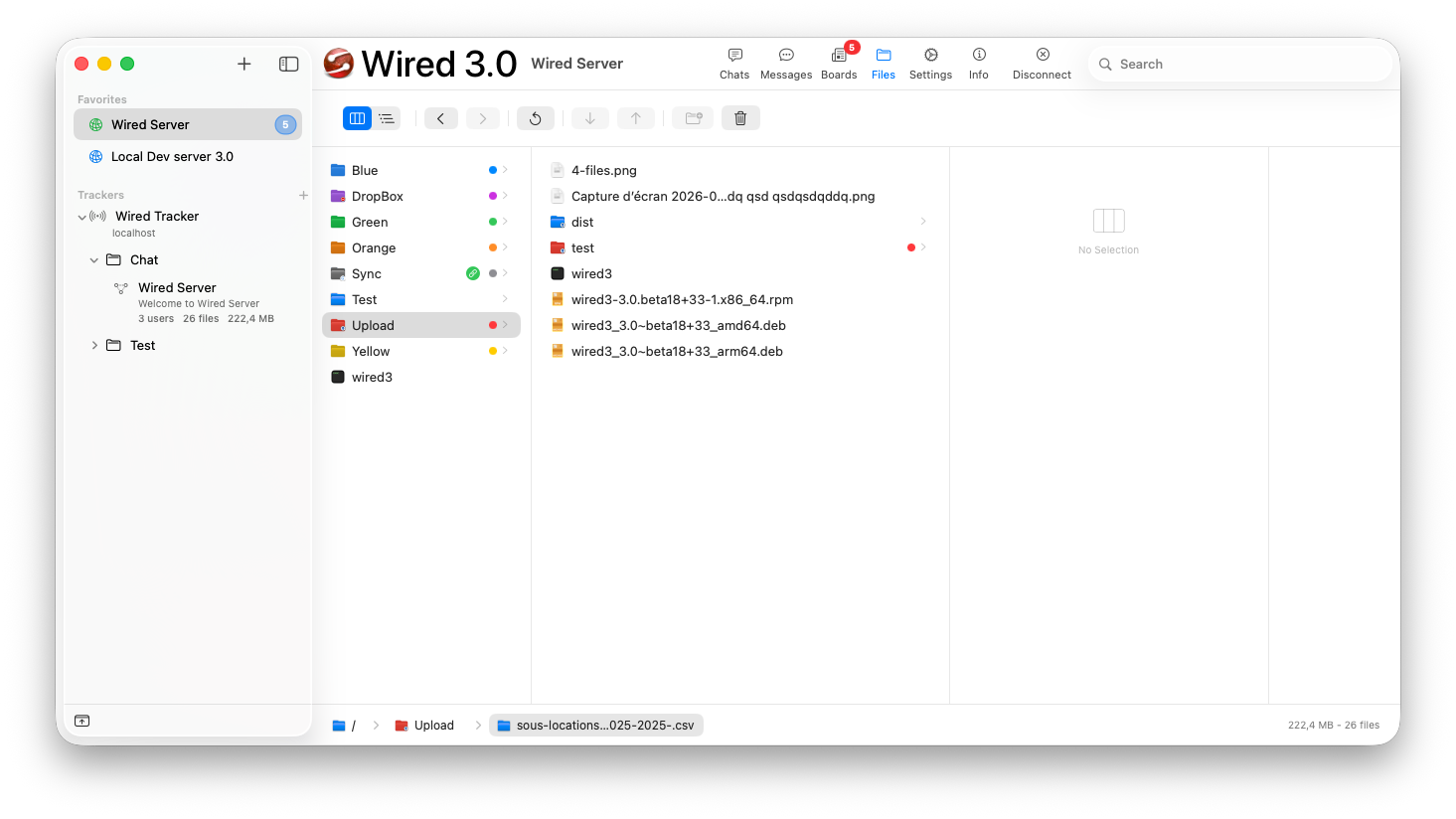This screenshot has width=1456, height=819.
Task: Switch to list view
Action: pyautogui.click(x=387, y=117)
